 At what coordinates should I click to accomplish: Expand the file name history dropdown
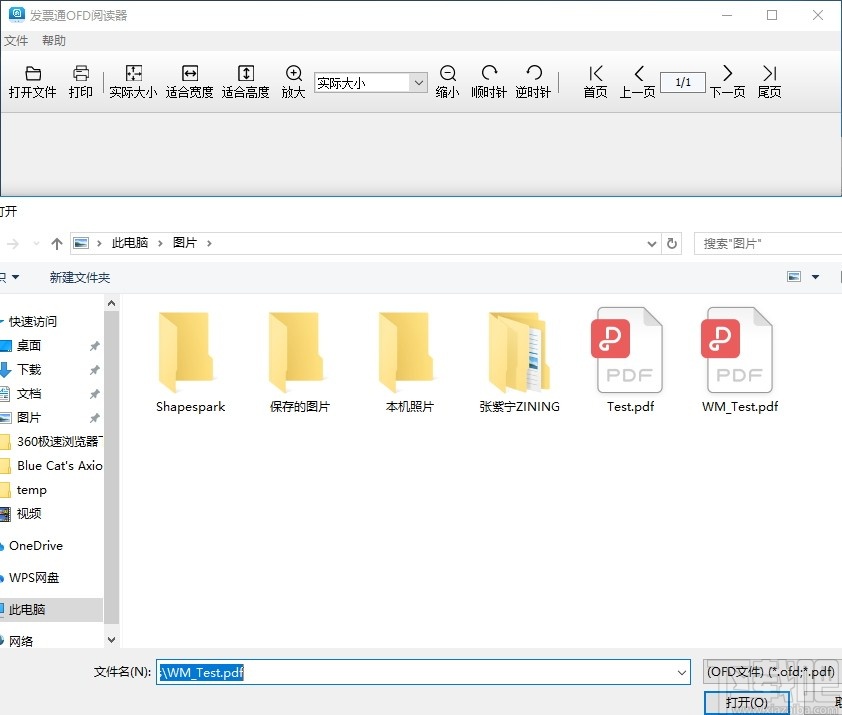(x=681, y=672)
